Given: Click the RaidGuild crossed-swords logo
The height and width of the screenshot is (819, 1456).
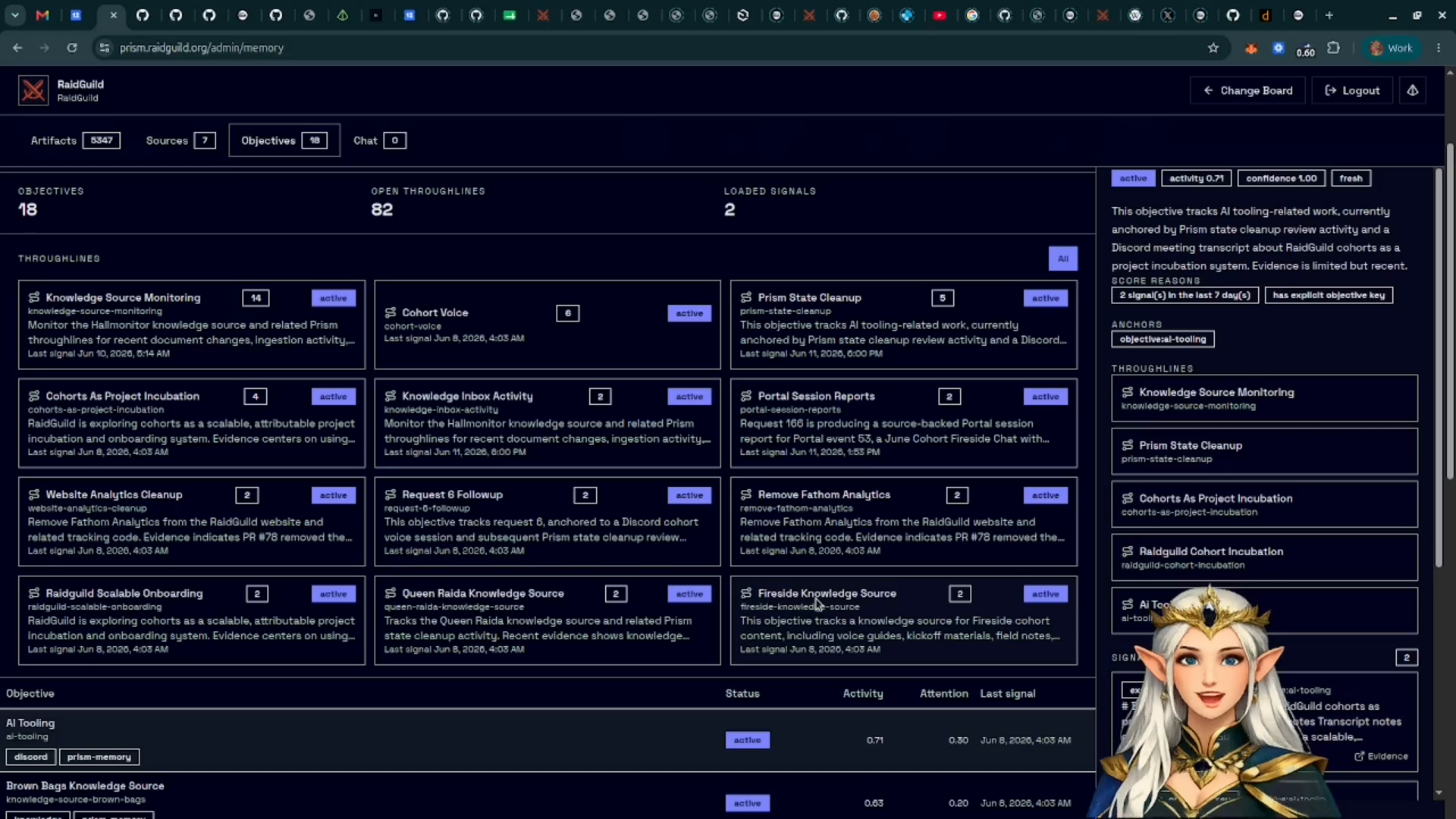Looking at the screenshot, I should click(33, 90).
